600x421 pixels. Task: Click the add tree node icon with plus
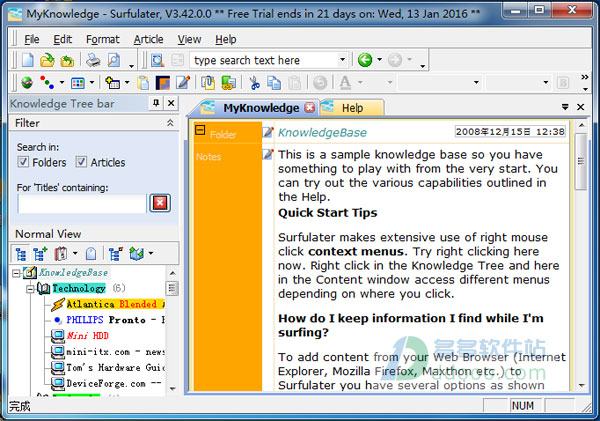[x=40, y=253]
